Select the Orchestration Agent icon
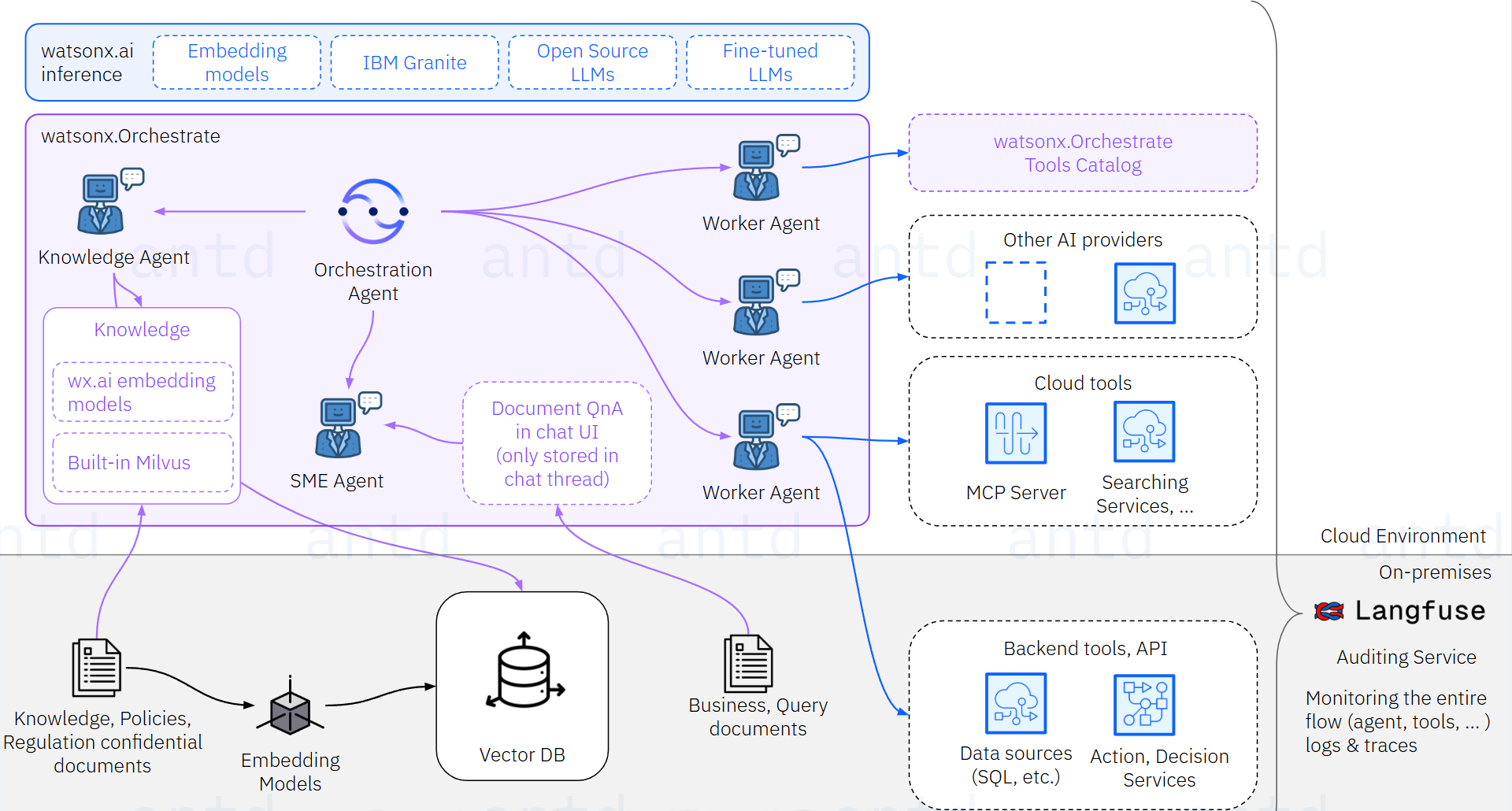The image size is (1512, 811). point(372,211)
